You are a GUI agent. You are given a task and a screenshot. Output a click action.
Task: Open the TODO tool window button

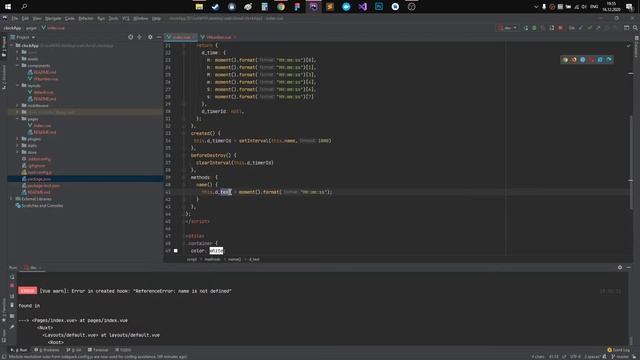point(123,350)
